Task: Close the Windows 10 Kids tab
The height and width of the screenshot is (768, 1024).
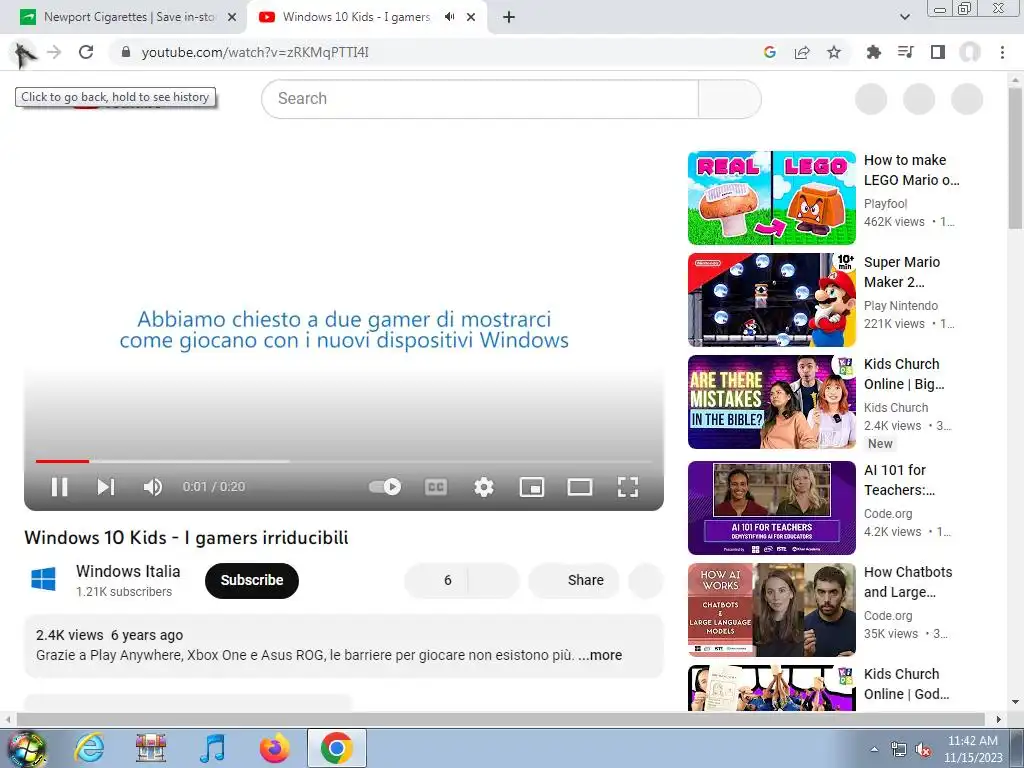Action: click(471, 17)
